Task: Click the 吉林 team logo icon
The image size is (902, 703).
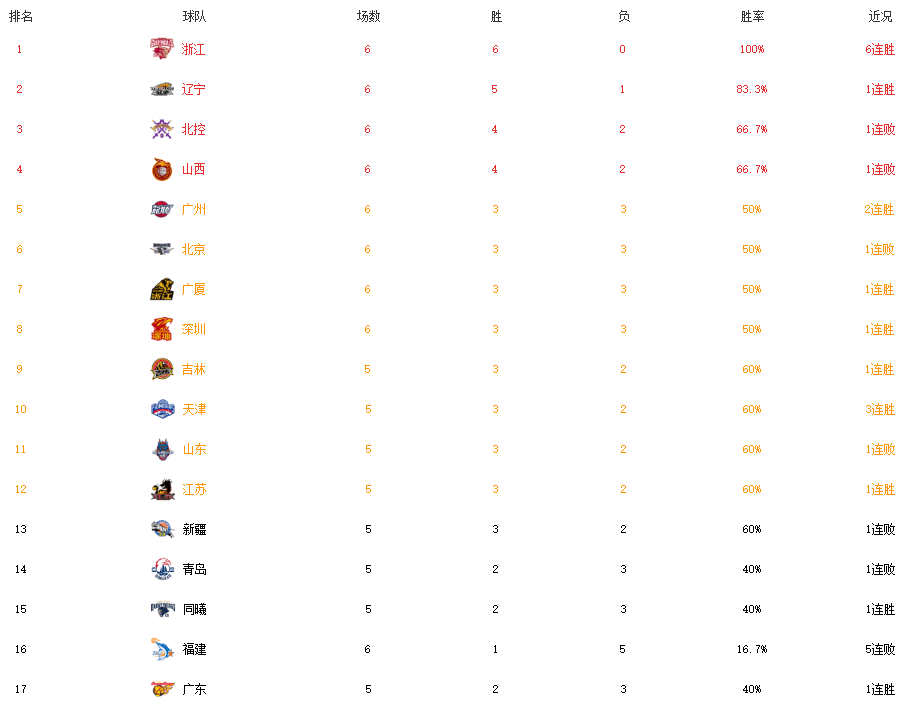Action: coord(162,369)
